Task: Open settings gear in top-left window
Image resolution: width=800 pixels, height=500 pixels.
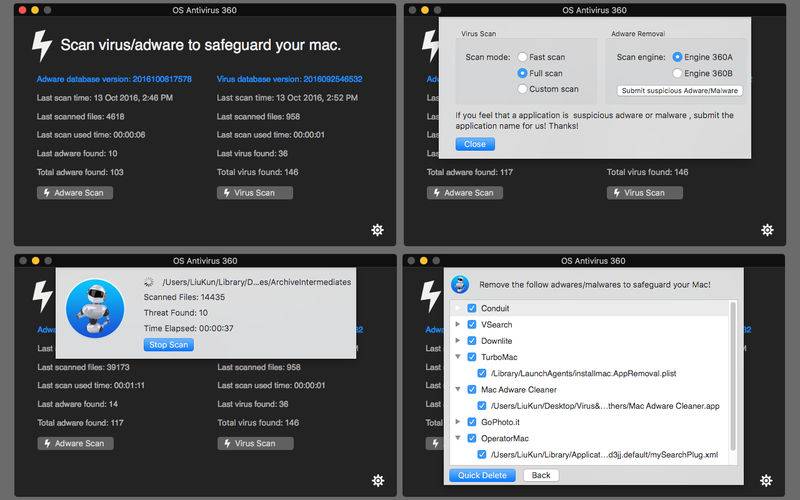Action: point(378,230)
